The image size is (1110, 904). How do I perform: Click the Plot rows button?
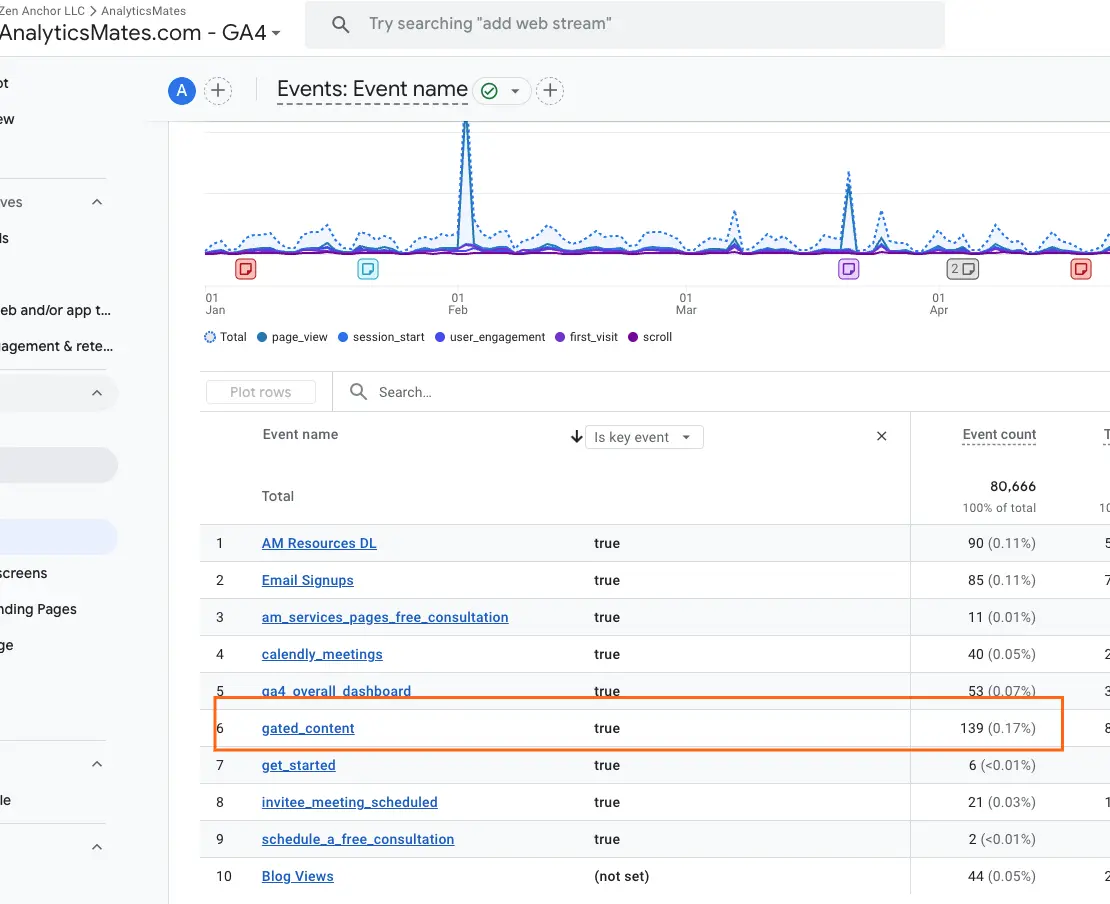(261, 392)
